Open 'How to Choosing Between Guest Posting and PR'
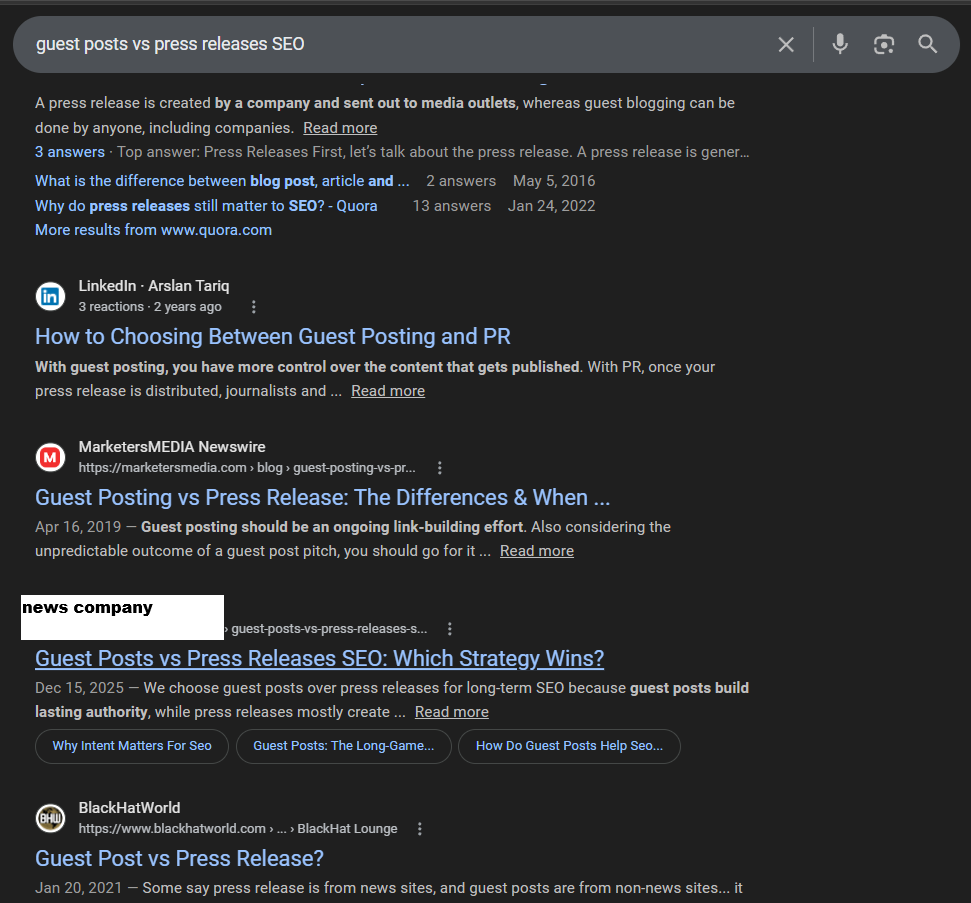This screenshot has height=903, width=971. point(273,336)
